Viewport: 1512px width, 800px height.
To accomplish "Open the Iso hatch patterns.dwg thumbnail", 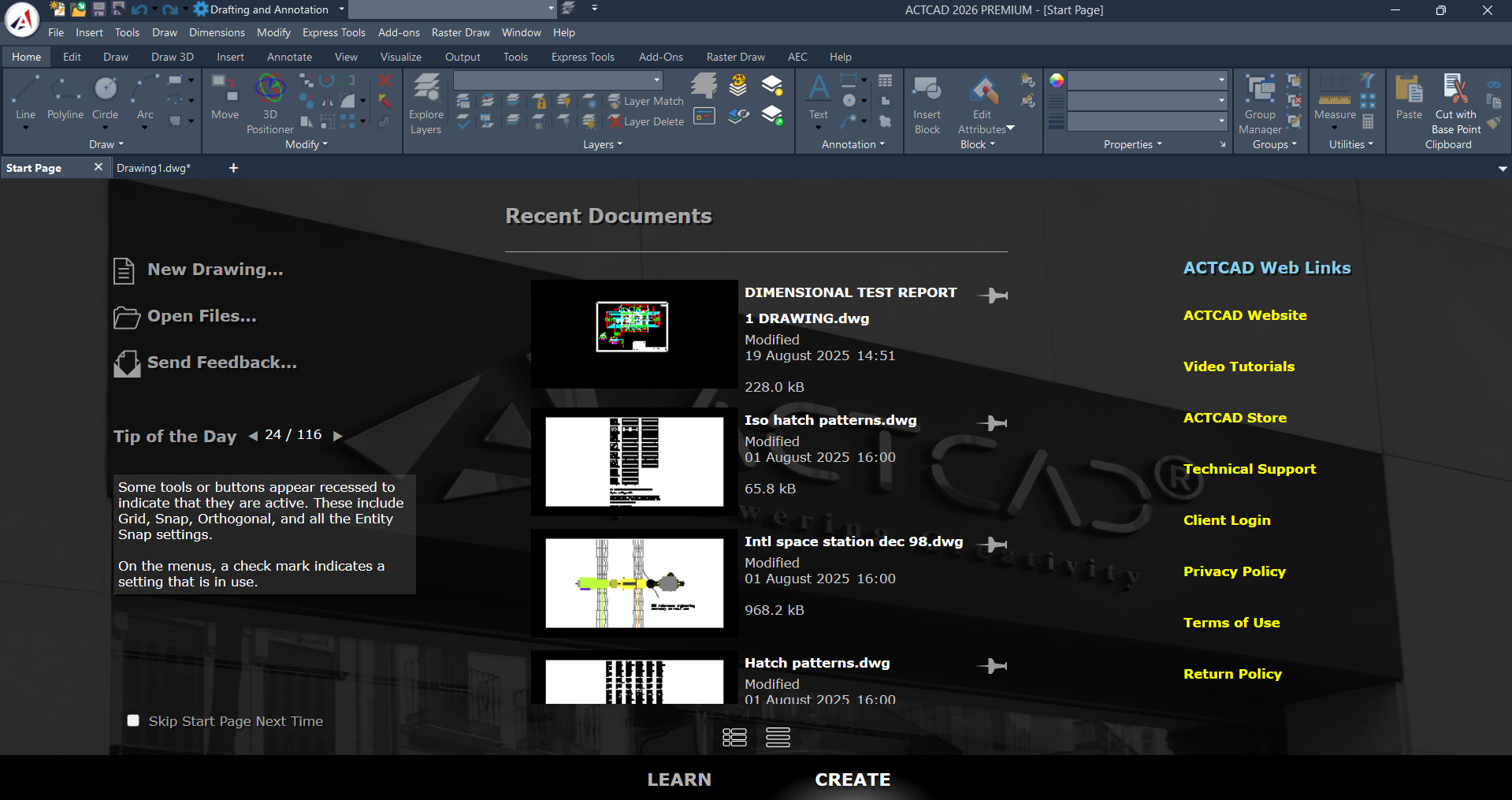I will point(634,462).
